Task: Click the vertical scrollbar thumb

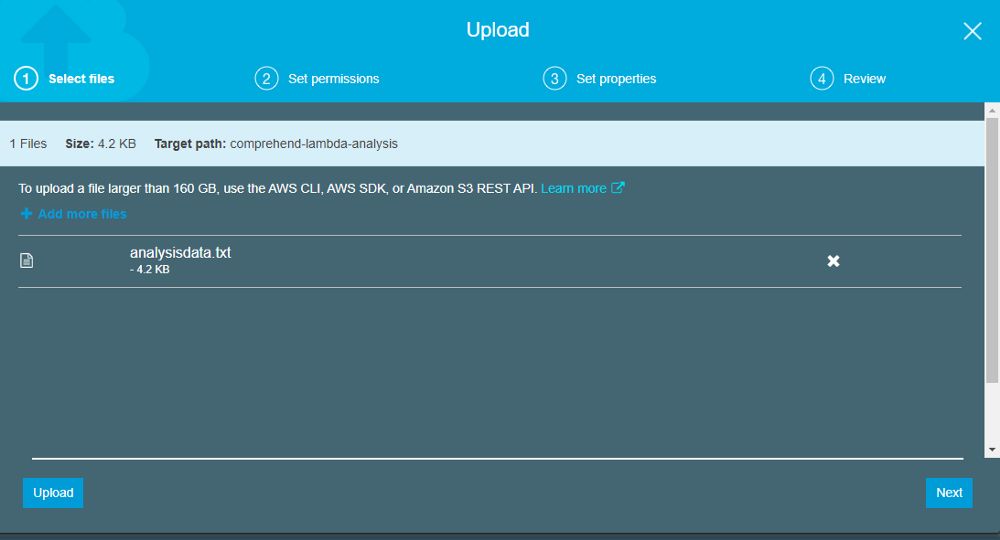Action: (992, 250)
